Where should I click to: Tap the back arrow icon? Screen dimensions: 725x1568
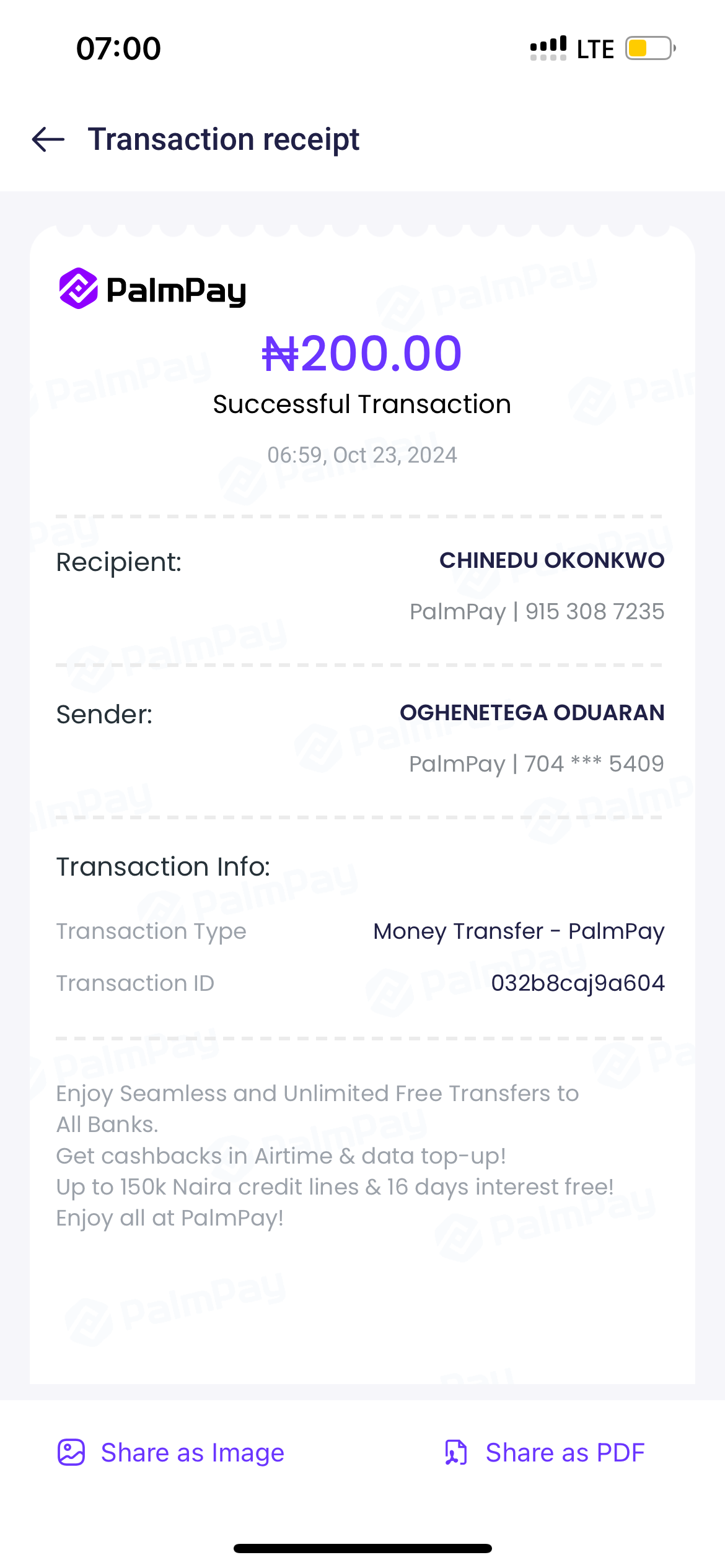48,139
